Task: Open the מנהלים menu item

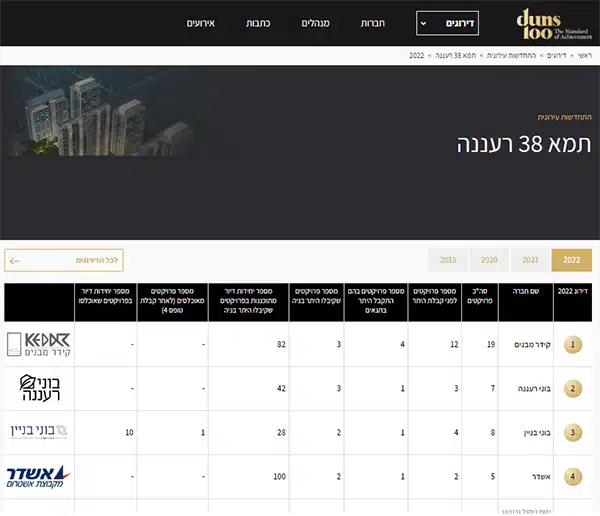Action: (315, 23)
